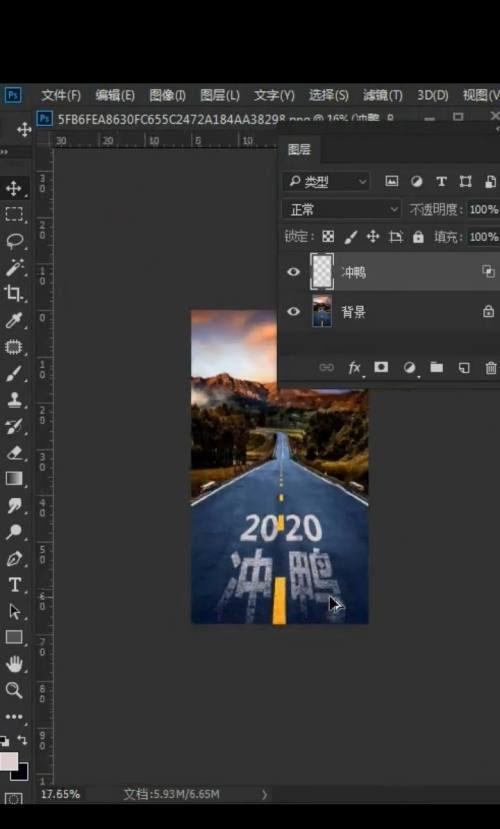Viewport: 500px width, 829px height.
Task: Toggle smart object layer filter
Action: click(490, 181)
